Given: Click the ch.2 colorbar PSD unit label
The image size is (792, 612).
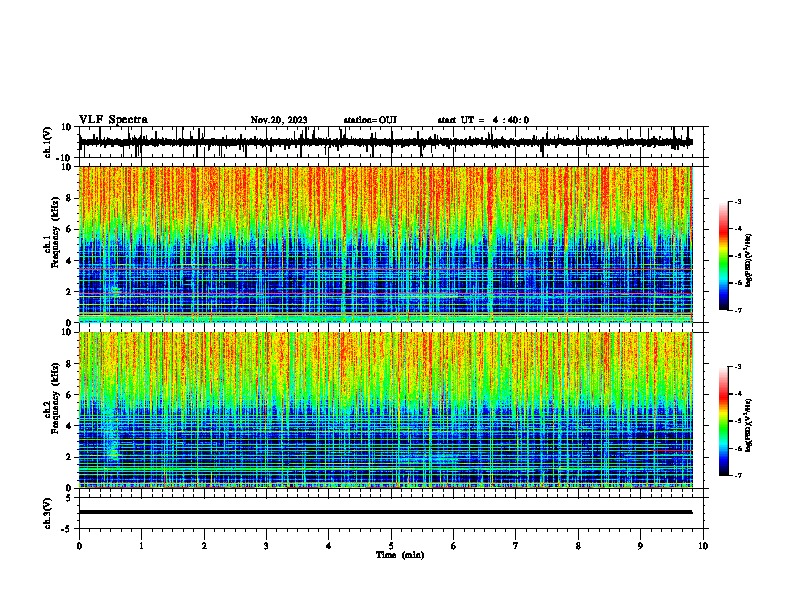Looking at the screenshot, I should click(749, 425).
